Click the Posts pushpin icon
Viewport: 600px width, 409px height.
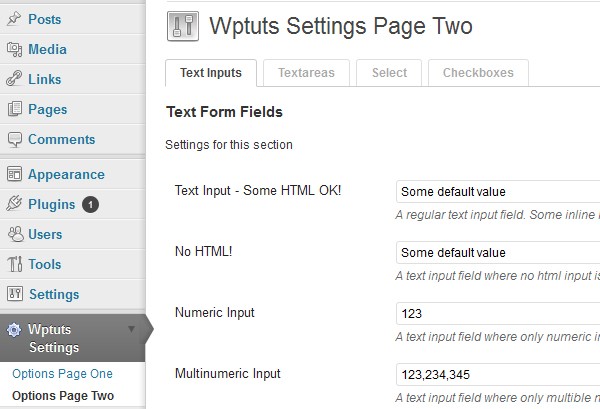(14, 18)
